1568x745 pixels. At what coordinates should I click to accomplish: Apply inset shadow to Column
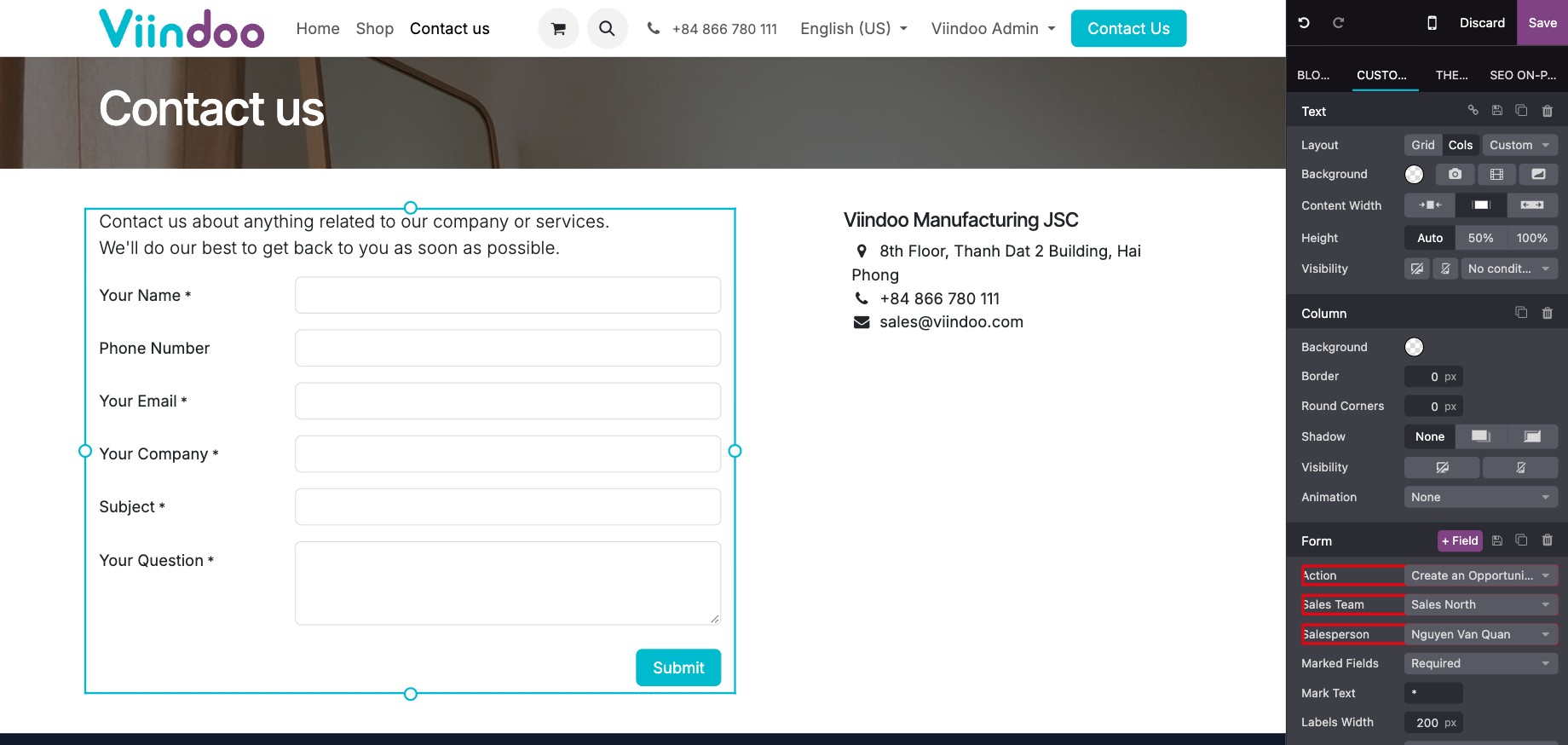pyautogui.click(x=1532, y=436)
